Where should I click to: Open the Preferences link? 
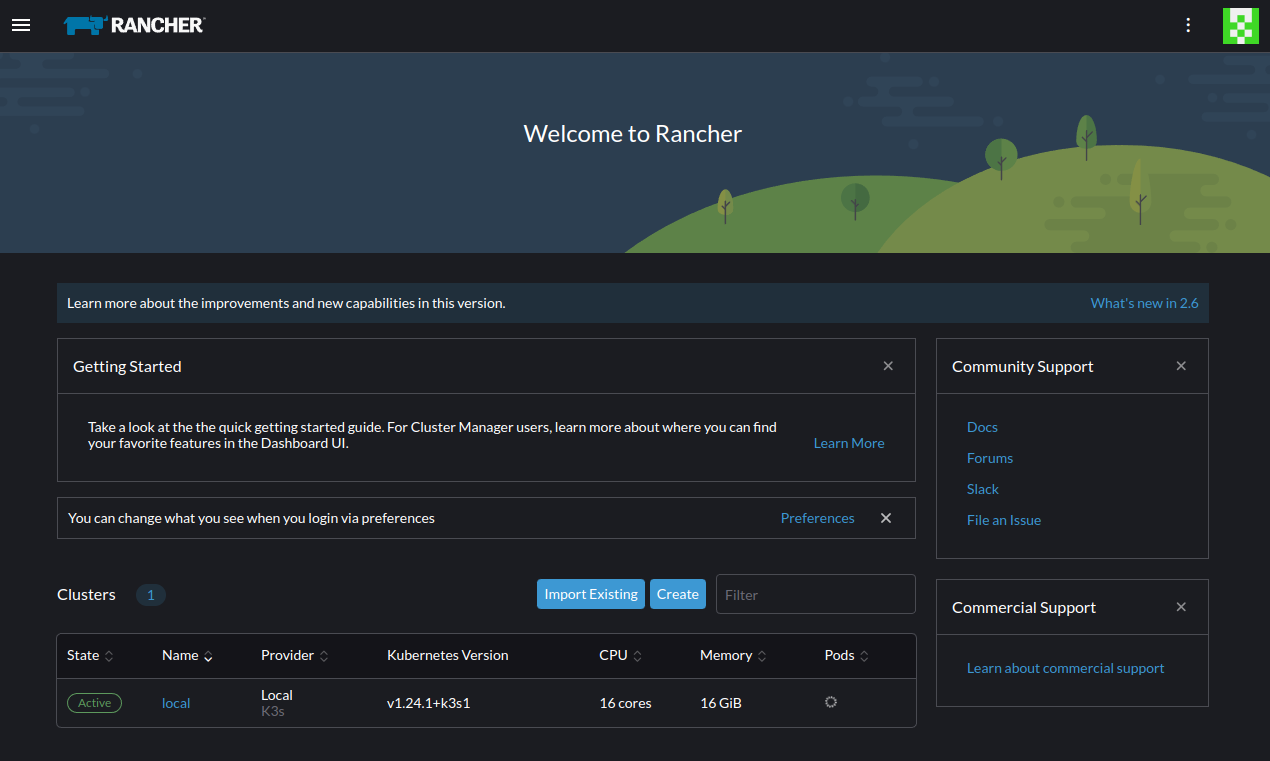(x=817, y=518)
